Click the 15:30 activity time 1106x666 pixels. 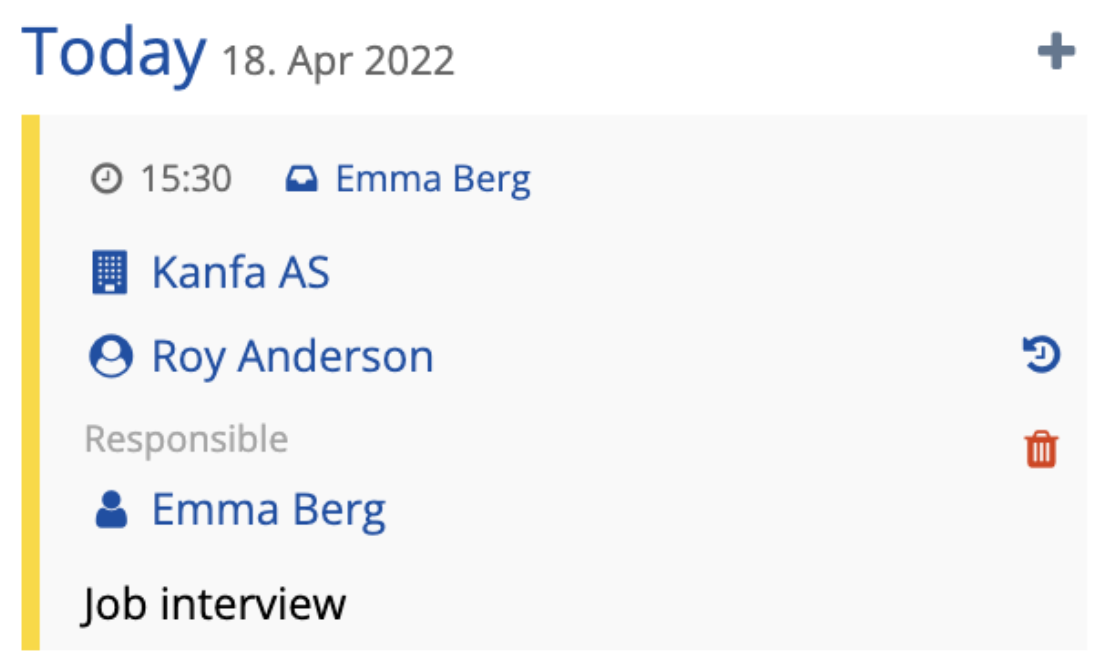click(186, 179)
